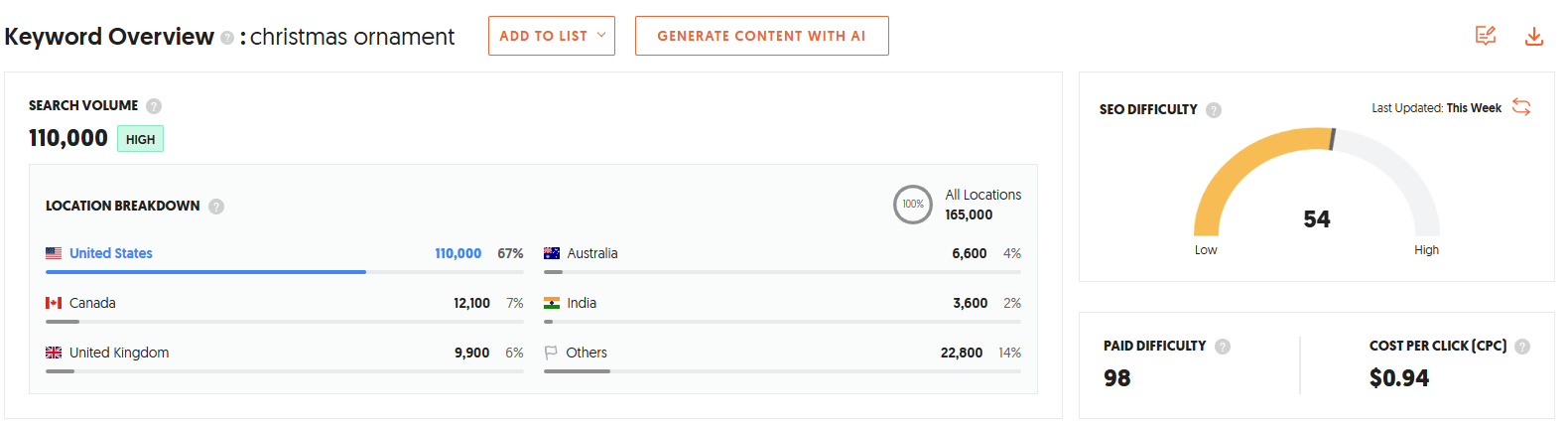This screenshot has width=1568, height=426.
Task: Click Generate Content With AI button
Action: [761, 36]
